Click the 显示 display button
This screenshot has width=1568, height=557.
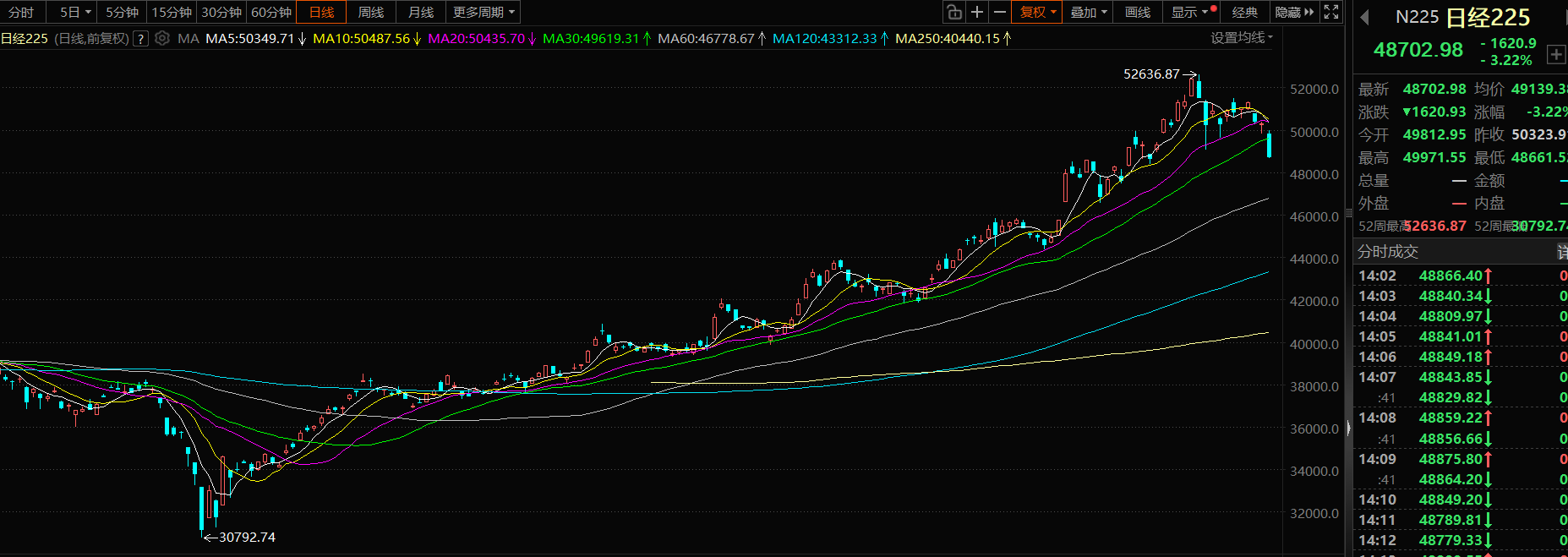[x=1189, y=12]
